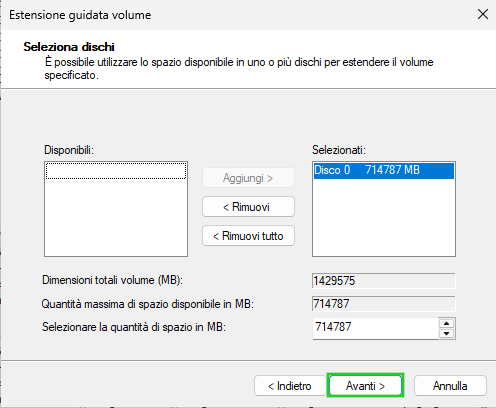This screenshot has height=408, width=496.
Task: Click the < Rimuovi tutto button
Action: (x=248, y=236)
